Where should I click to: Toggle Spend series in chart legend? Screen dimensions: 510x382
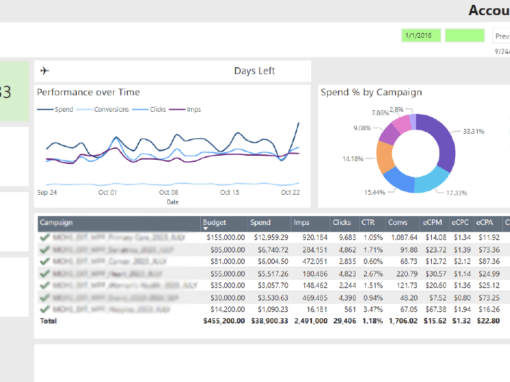55,109
